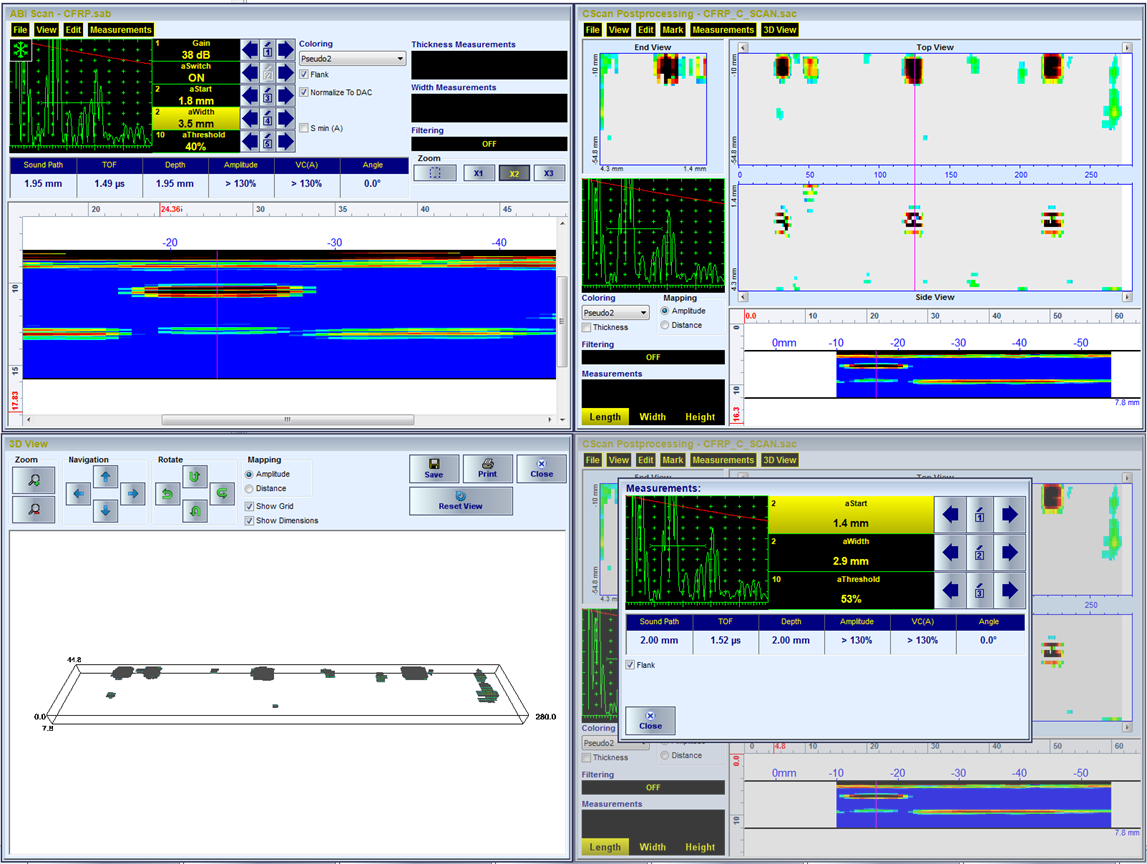Click Reset View button
This screenshot has width=1147, height=864.
(461, 501)
